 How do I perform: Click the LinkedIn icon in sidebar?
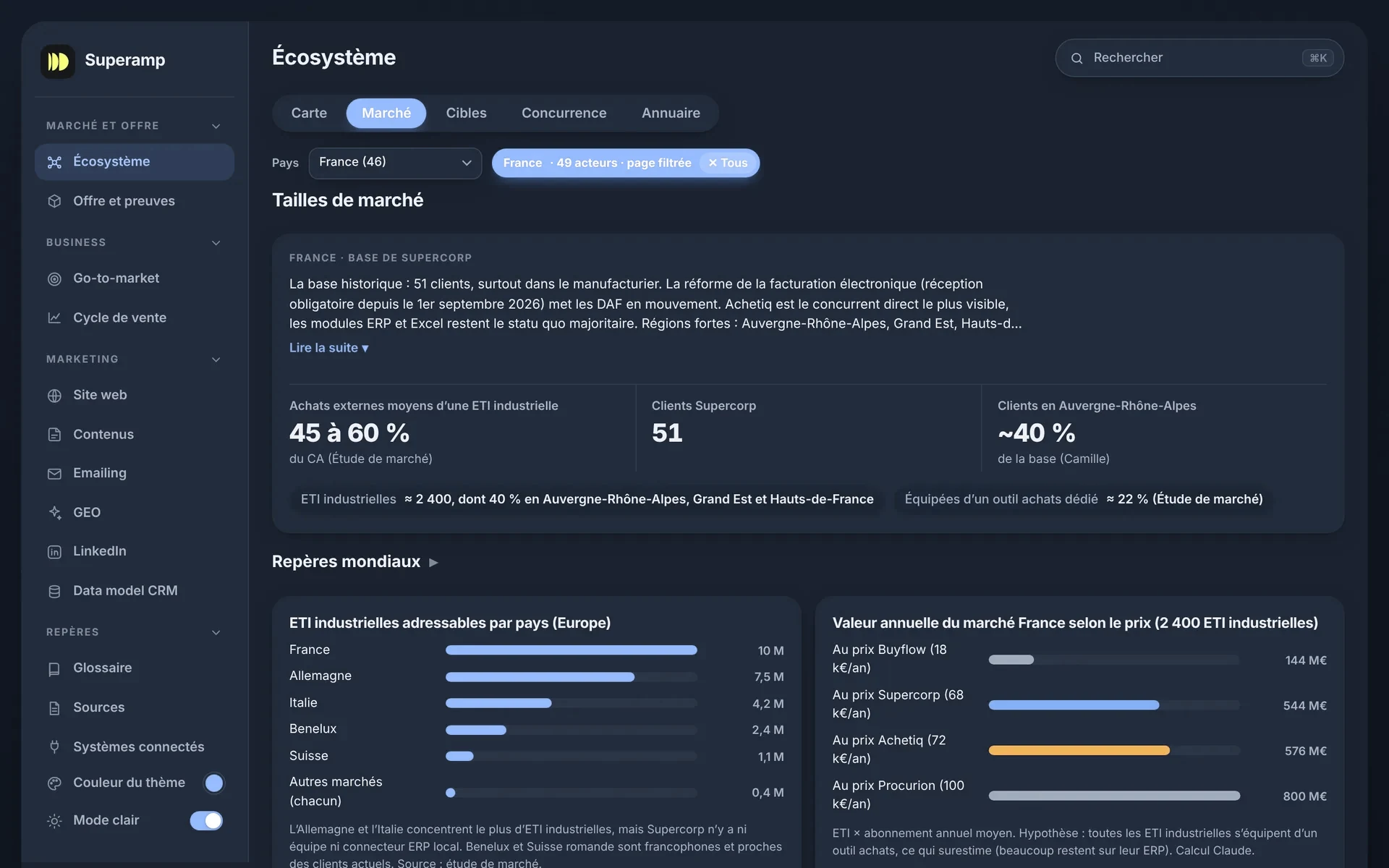54,552
